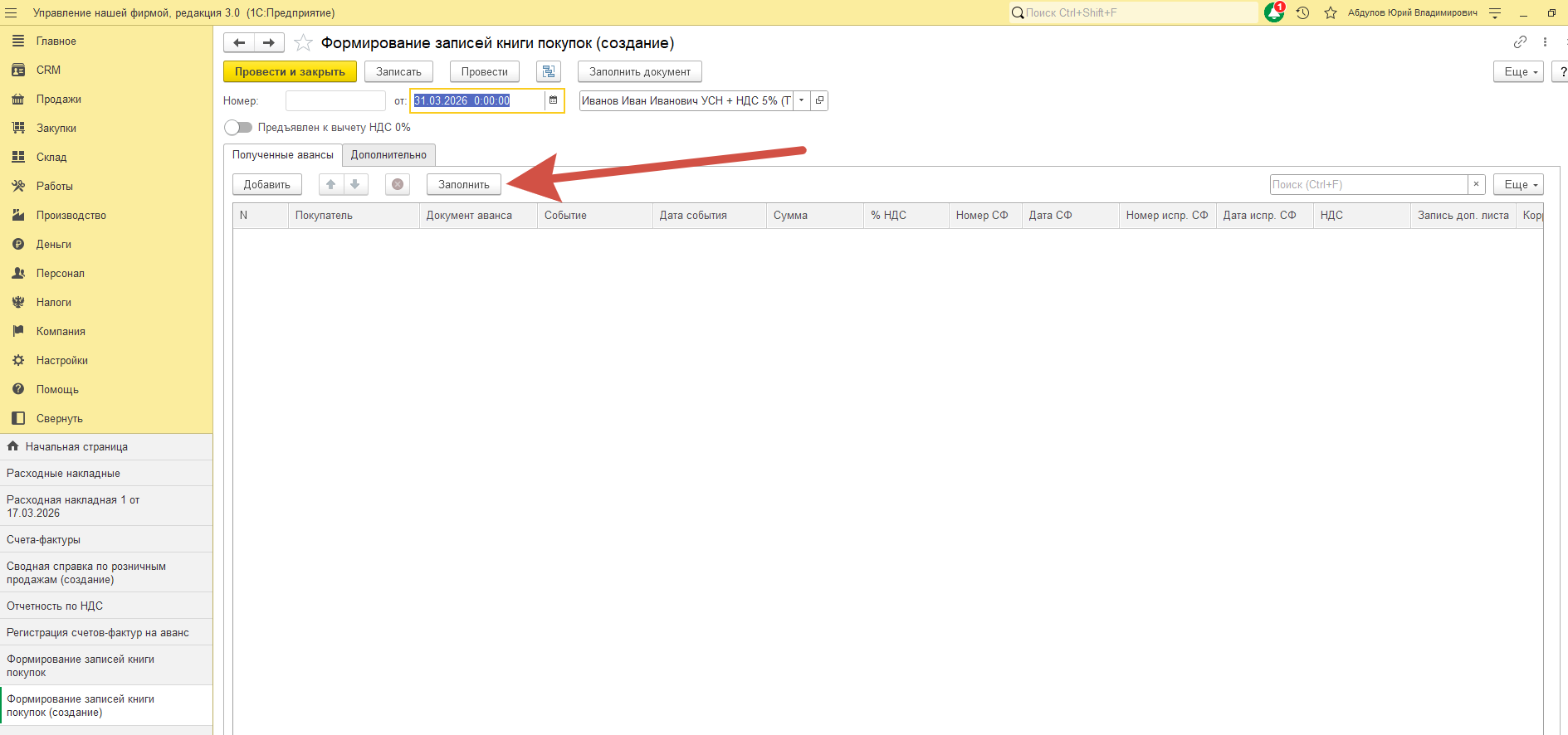Move table row down with arrow icon
1568x735 pixels.
coord(355,184)
